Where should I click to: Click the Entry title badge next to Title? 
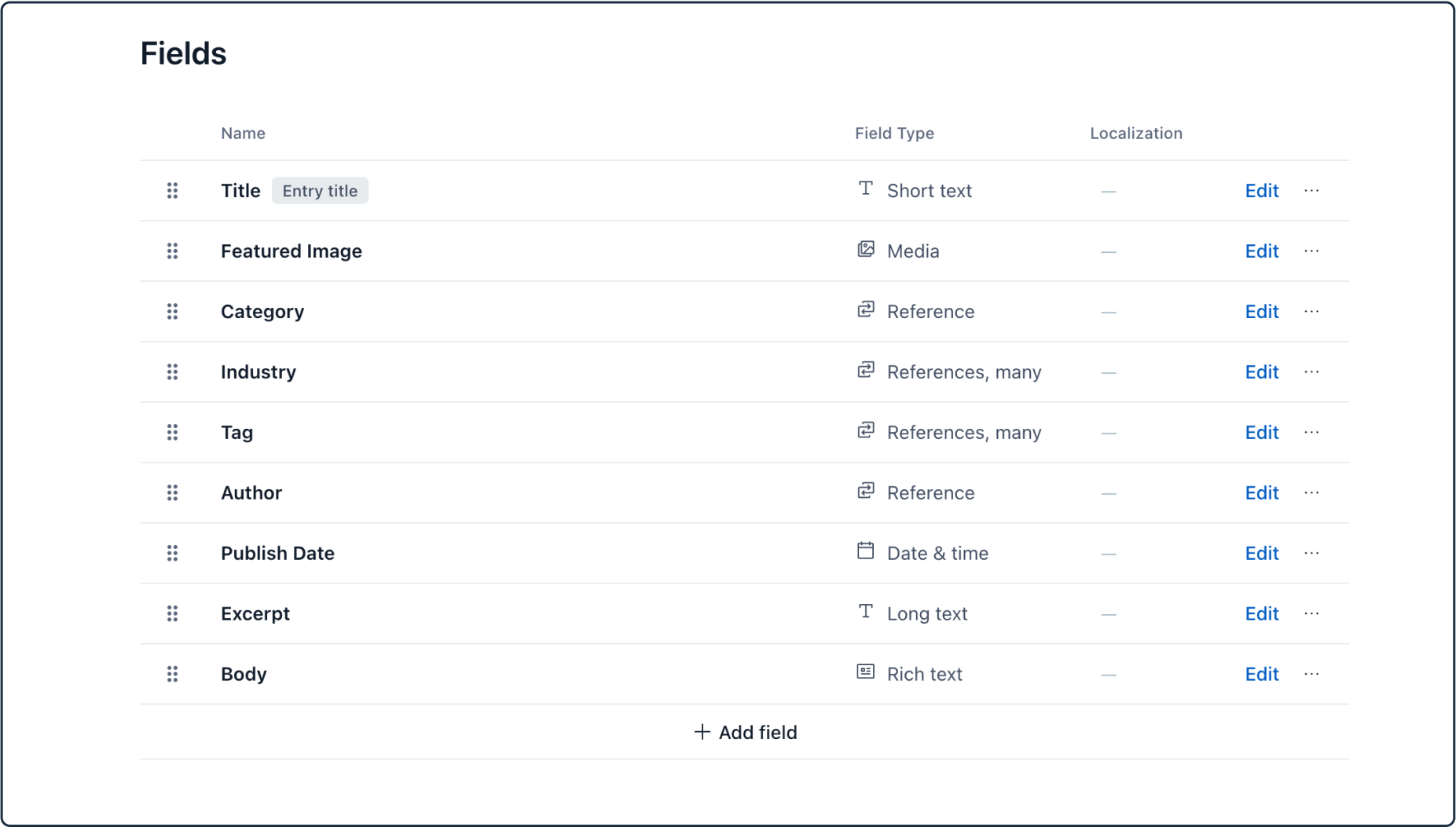320,190
